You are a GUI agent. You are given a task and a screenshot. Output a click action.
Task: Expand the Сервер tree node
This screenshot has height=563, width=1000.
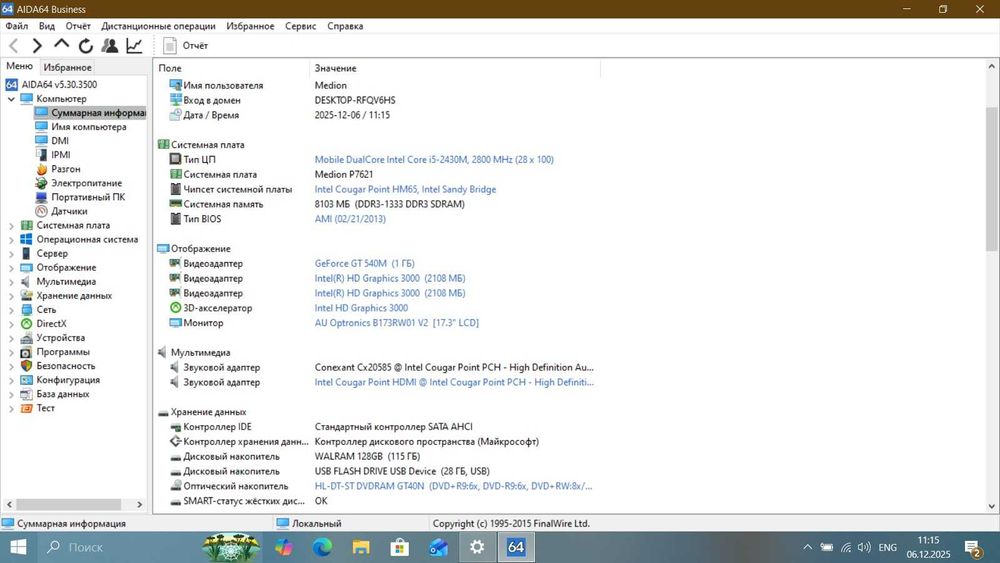11,253
